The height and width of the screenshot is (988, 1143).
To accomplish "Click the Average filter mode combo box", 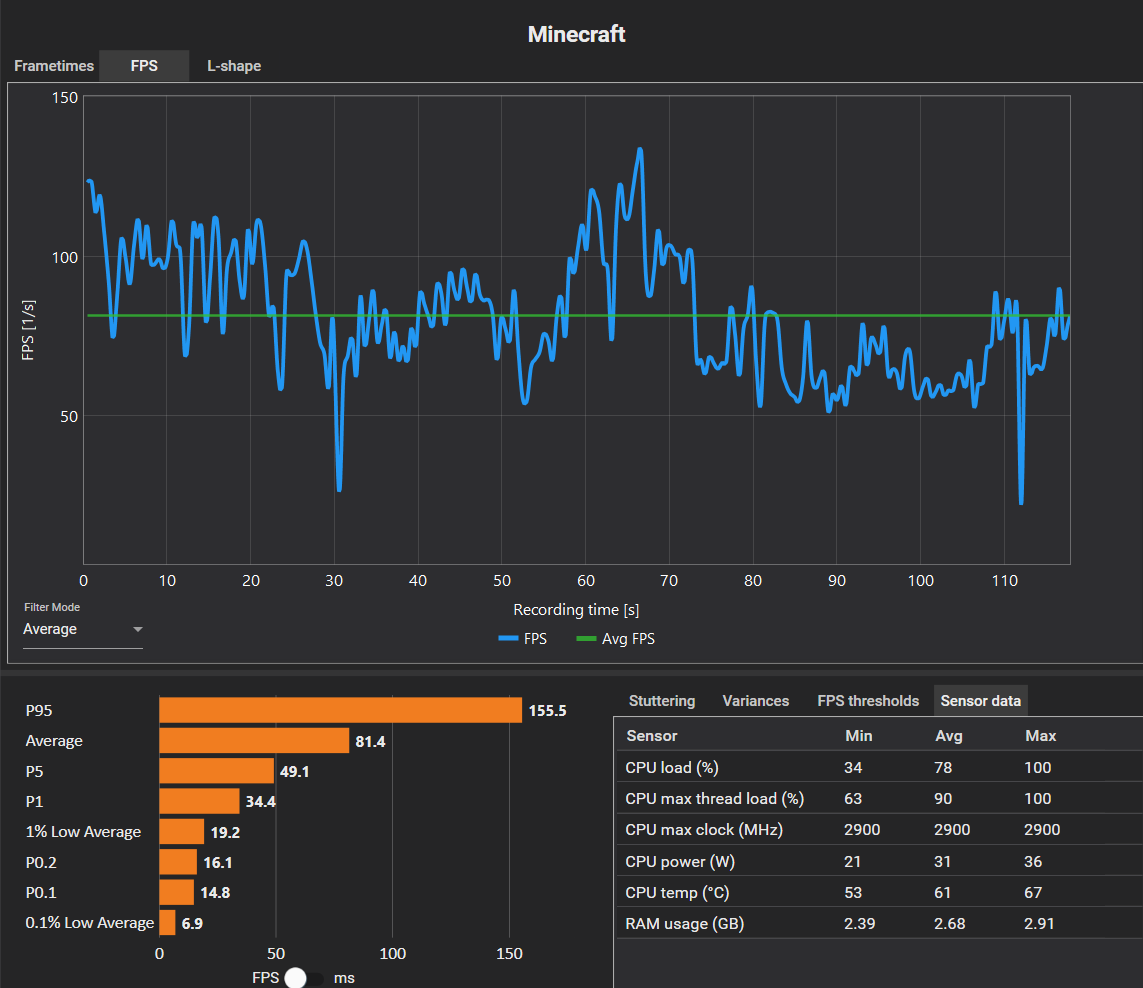I will (x=82, y=629).
